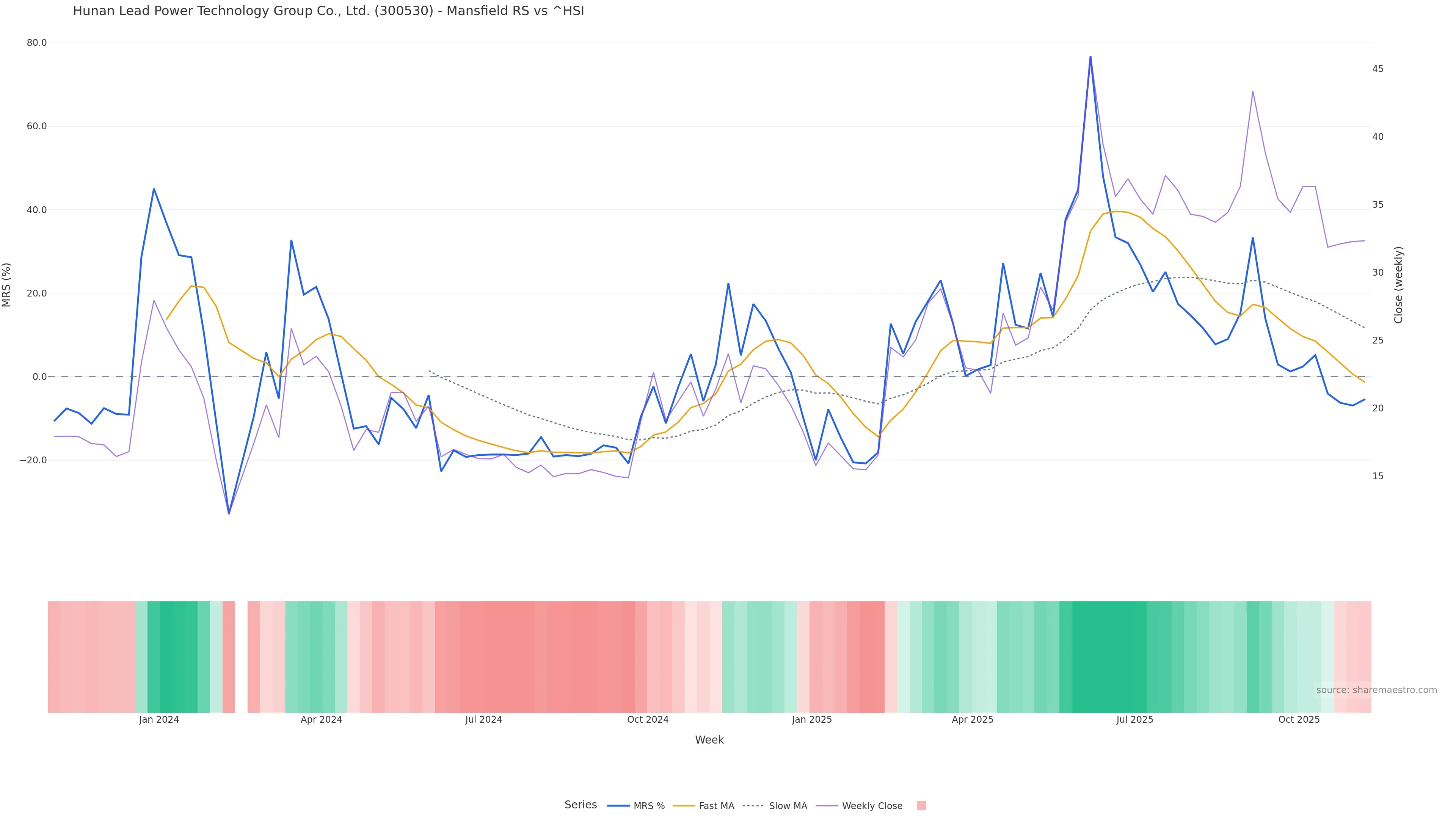The width and height of the screenshot is (1456, 819).
Task: Click the MRS (%) left axis title
Action: click(7, 285)
